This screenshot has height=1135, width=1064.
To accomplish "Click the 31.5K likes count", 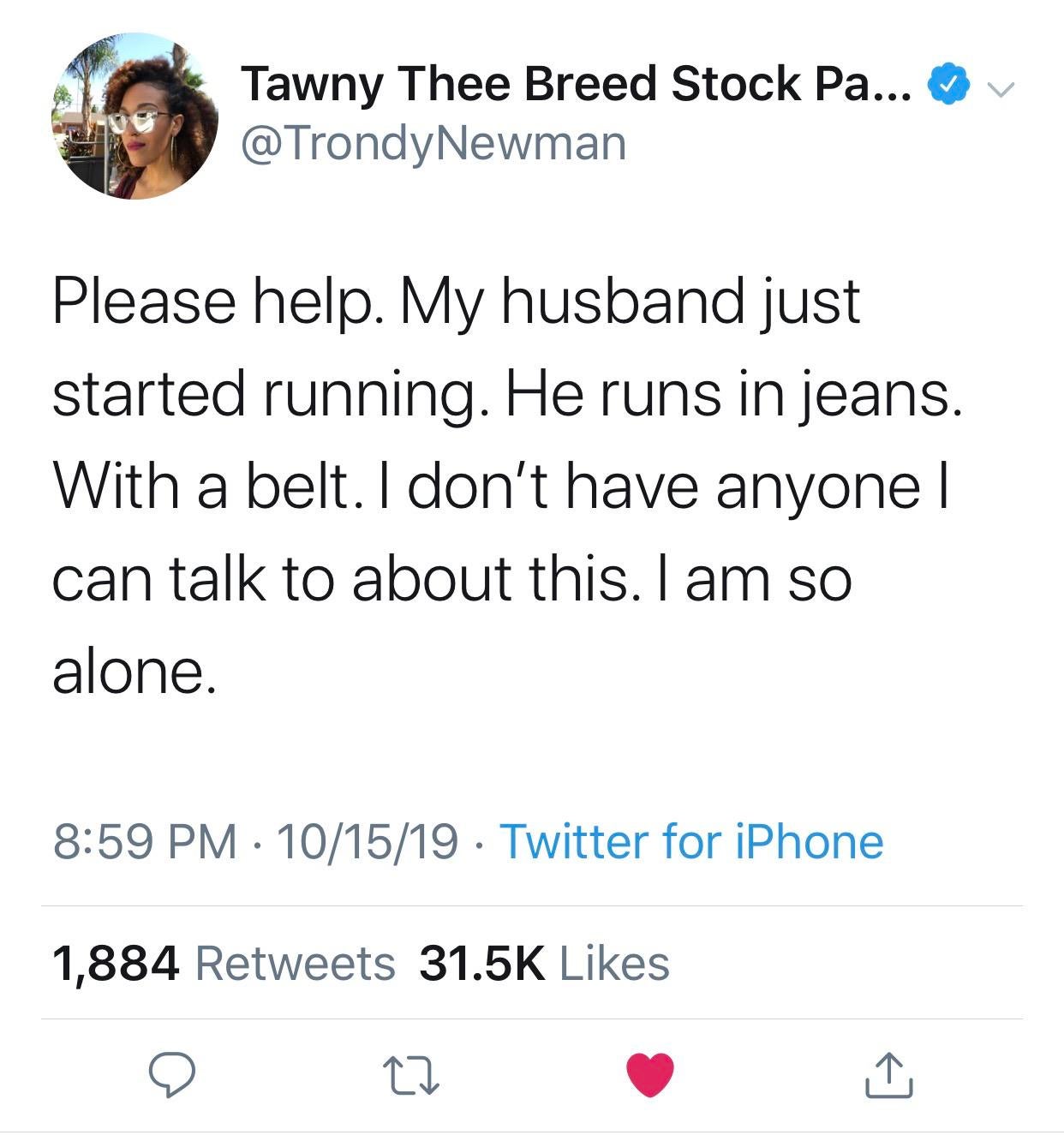I will pos(481,963).
